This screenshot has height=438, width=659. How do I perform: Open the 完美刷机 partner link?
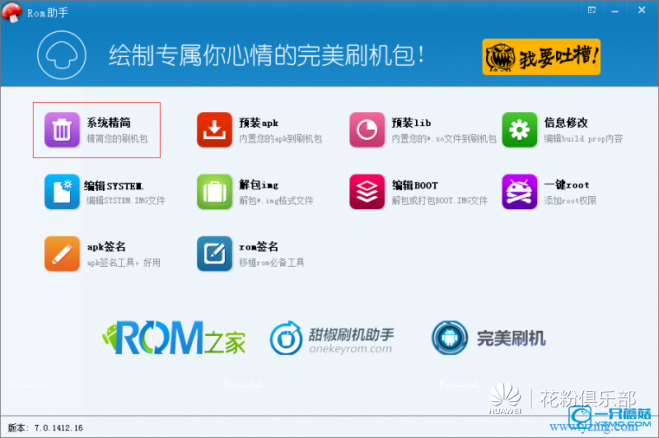click(x=489, y=338)
